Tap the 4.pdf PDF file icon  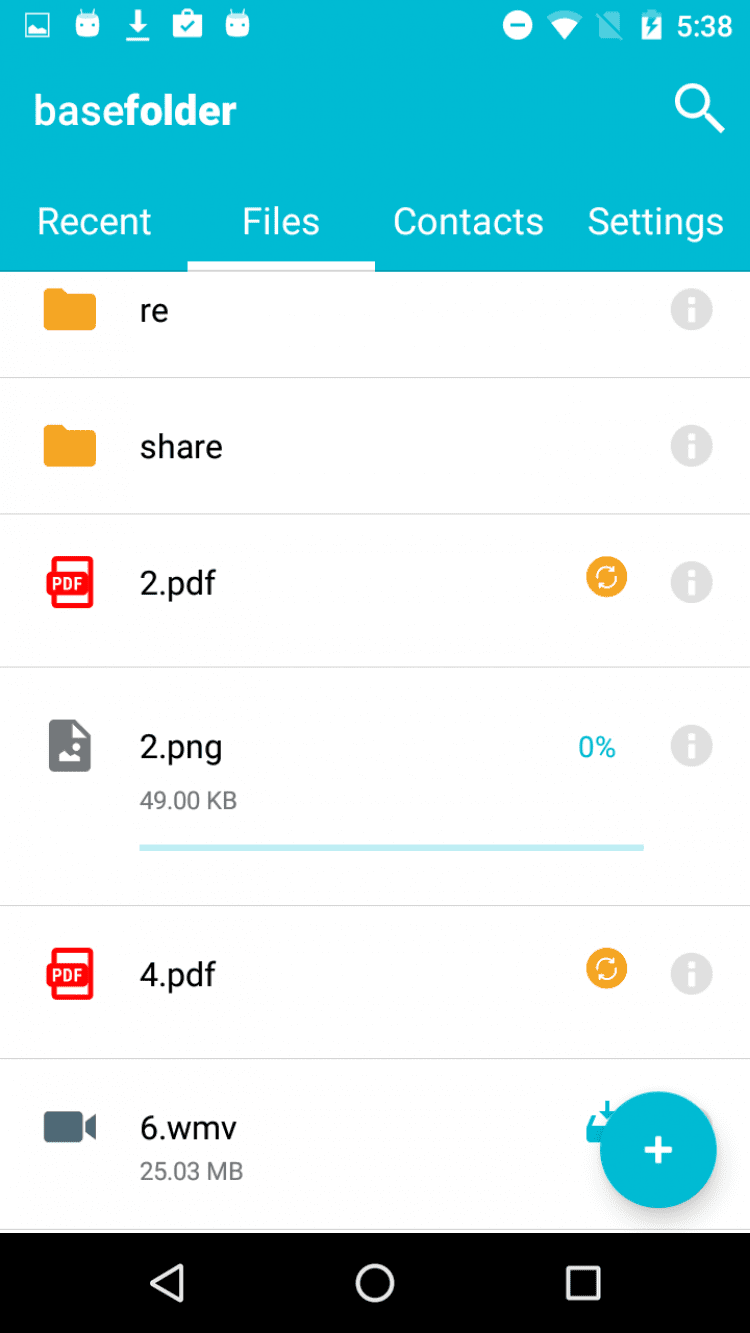point(70,974)
